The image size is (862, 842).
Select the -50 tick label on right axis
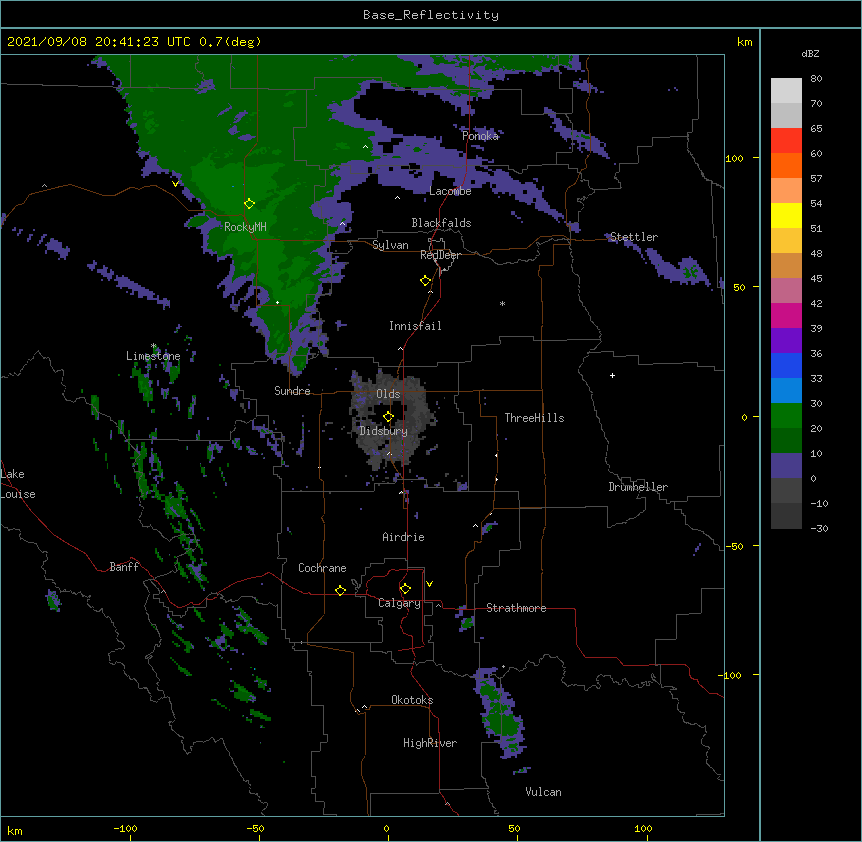pyautogui.click(x=734, y=546)
